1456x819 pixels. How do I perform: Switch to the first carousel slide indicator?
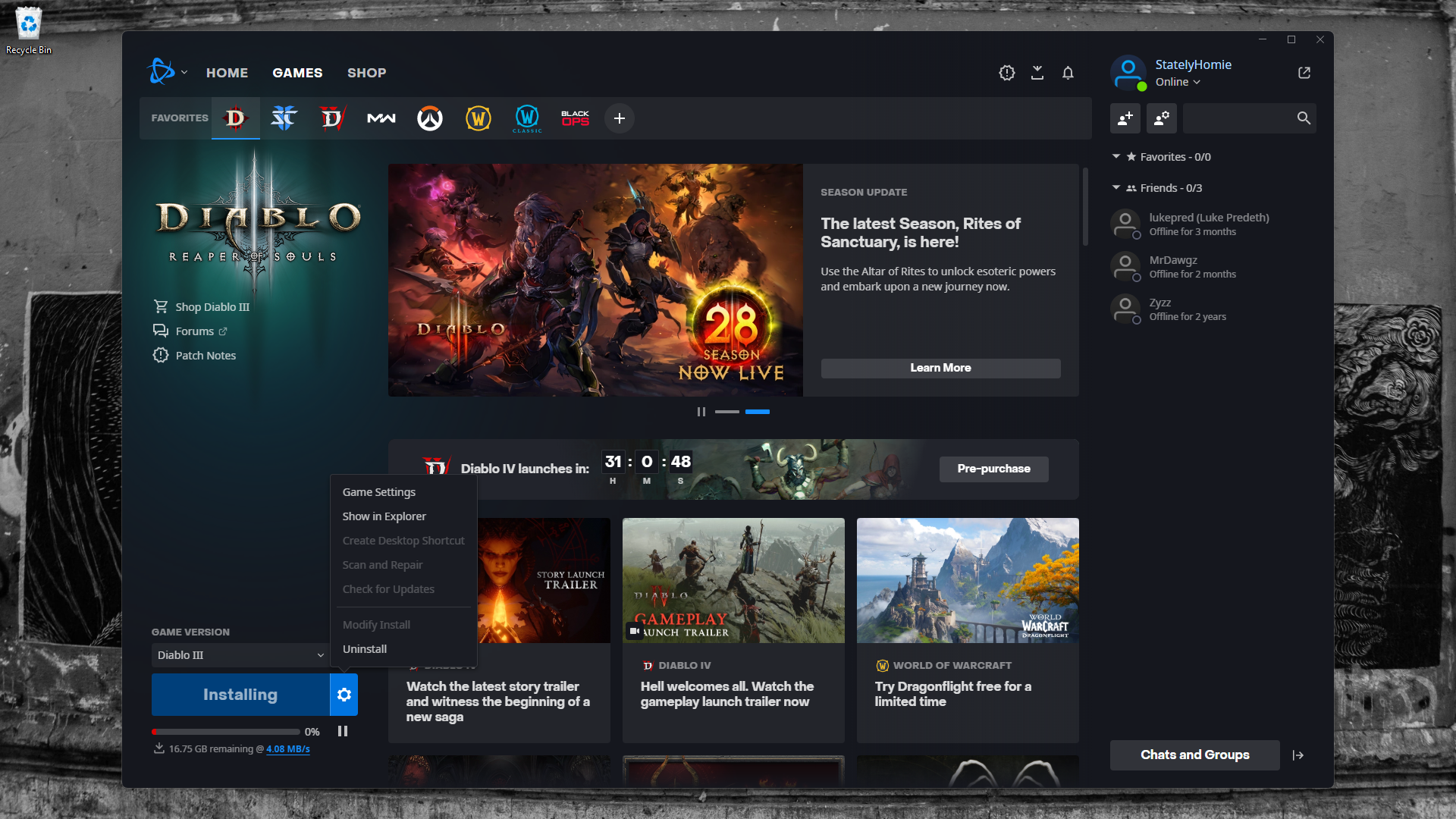click(x=726, y=412)
